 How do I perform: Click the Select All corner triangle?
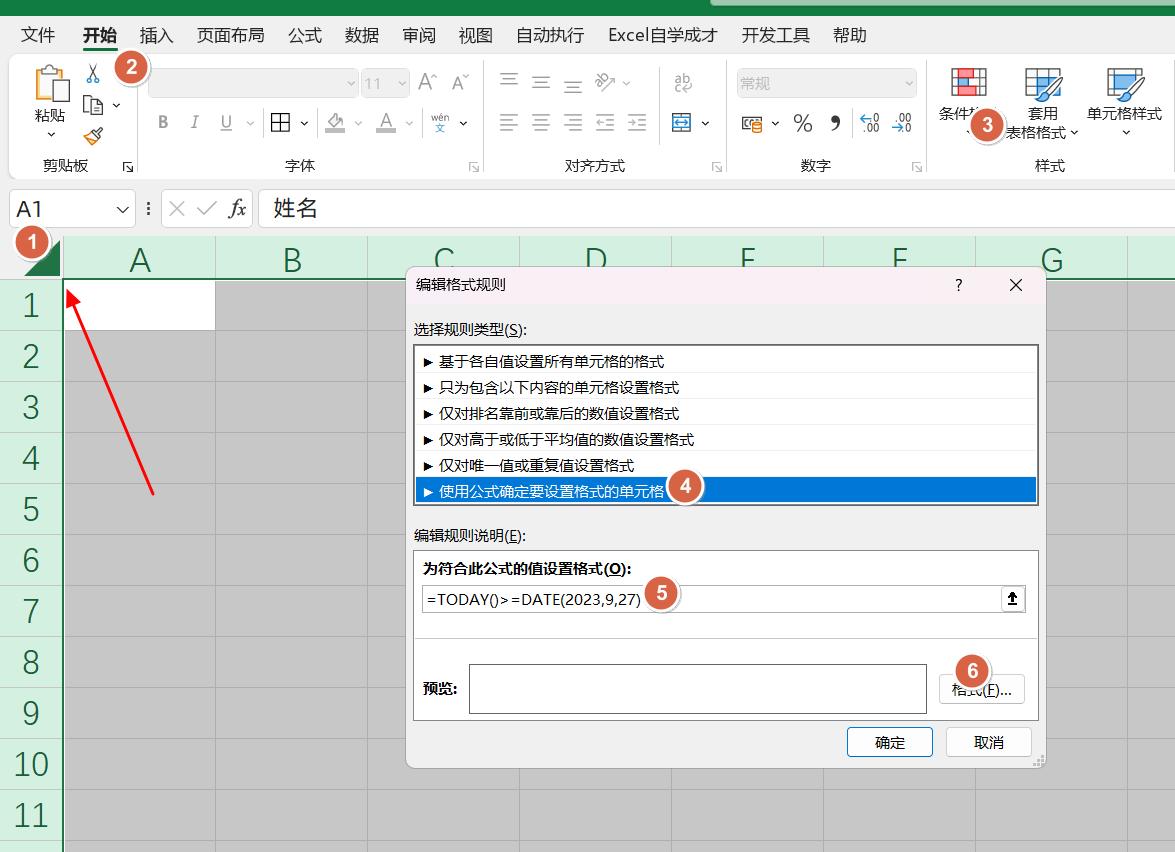(41, 259)
